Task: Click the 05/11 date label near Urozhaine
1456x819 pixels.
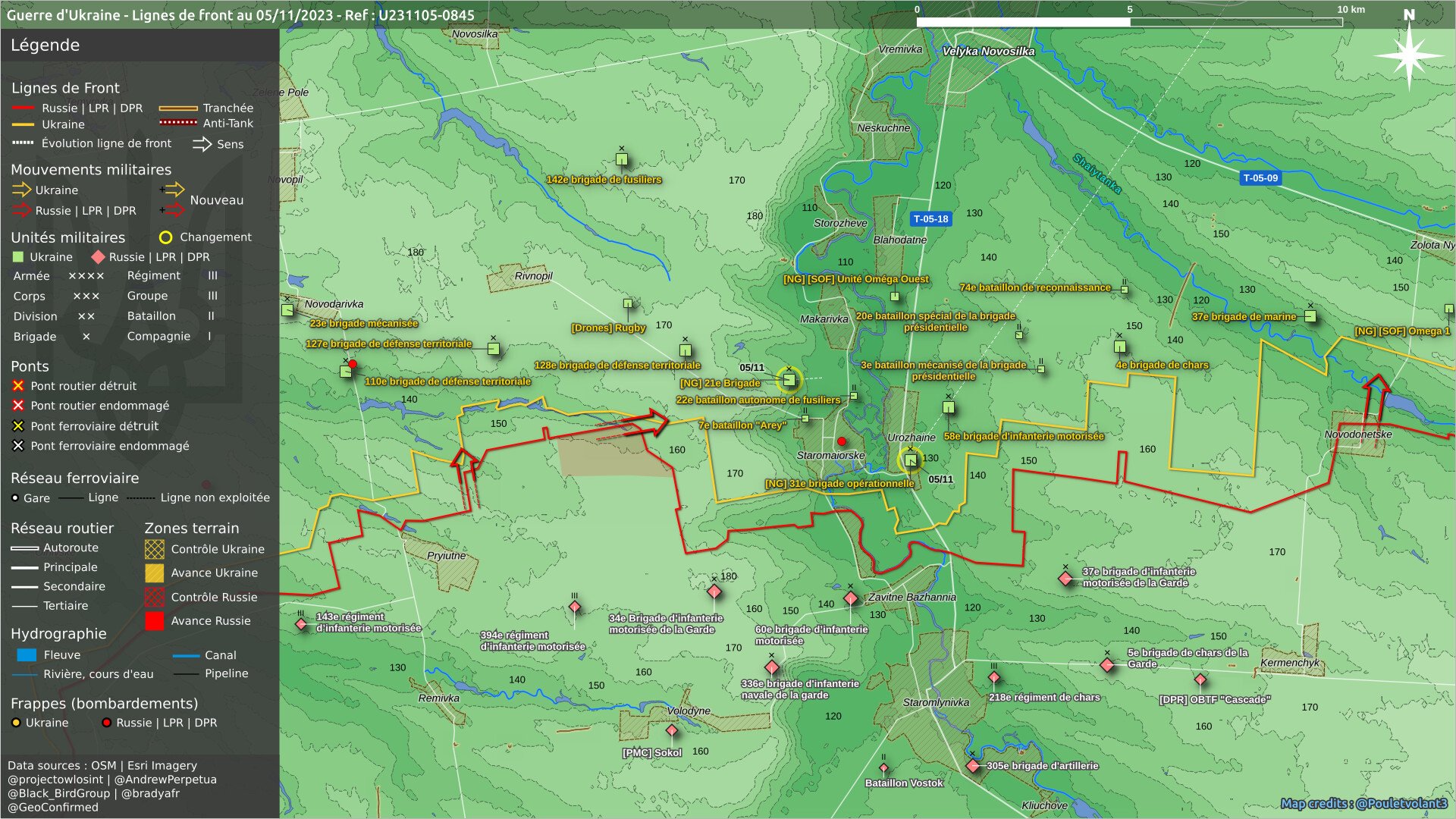Action: [x=941, y=479]
